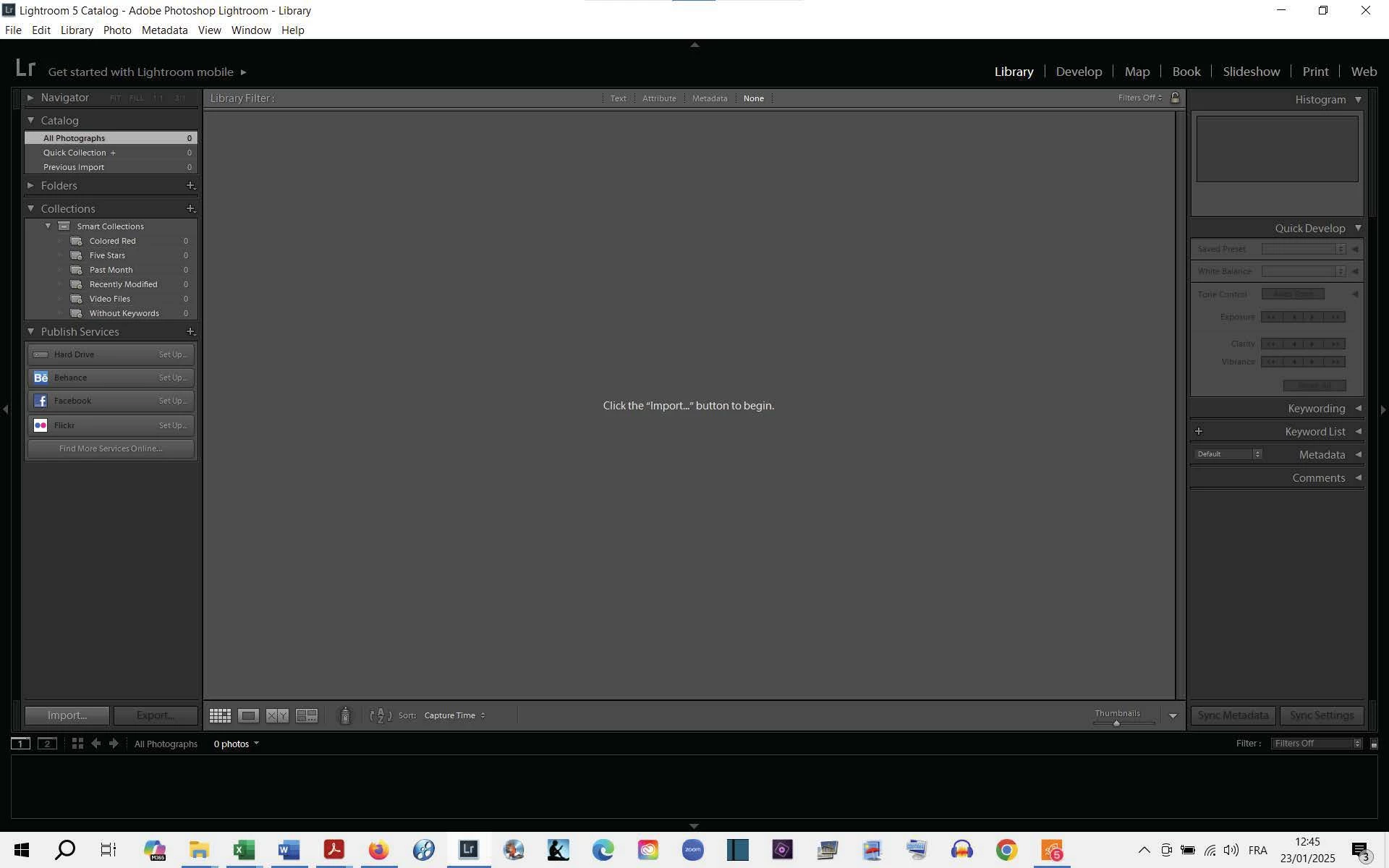The image size is (1389, 868).
Task: Select the Painter spray can tool
Action: coord(345,716)
